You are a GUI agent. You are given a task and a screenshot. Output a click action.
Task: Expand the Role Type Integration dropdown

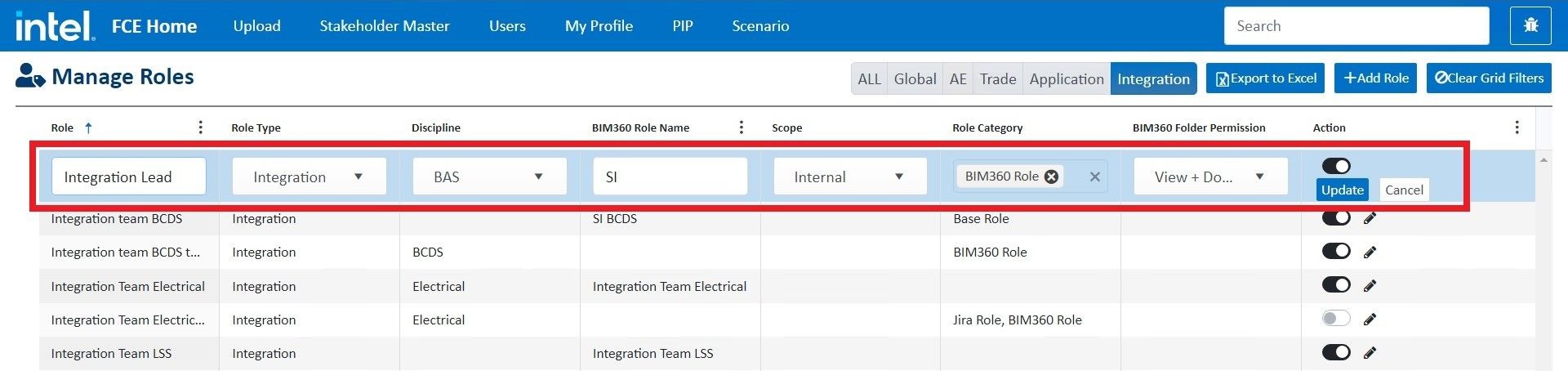[358, 177]
